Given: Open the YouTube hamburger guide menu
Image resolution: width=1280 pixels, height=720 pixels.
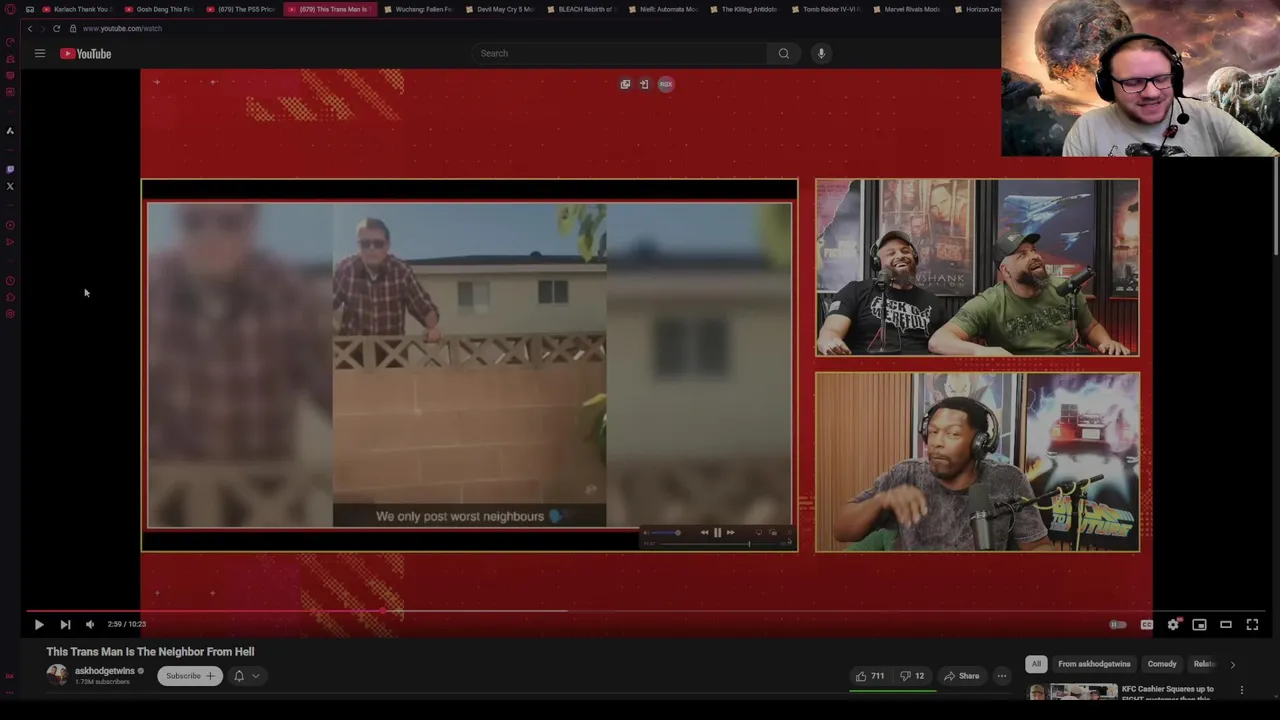Looking at the screenshot, I should pos(40,54).
